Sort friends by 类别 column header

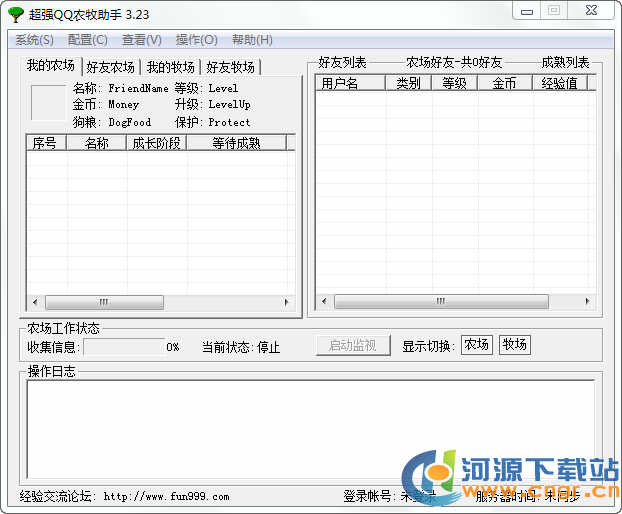coord(409,83)
